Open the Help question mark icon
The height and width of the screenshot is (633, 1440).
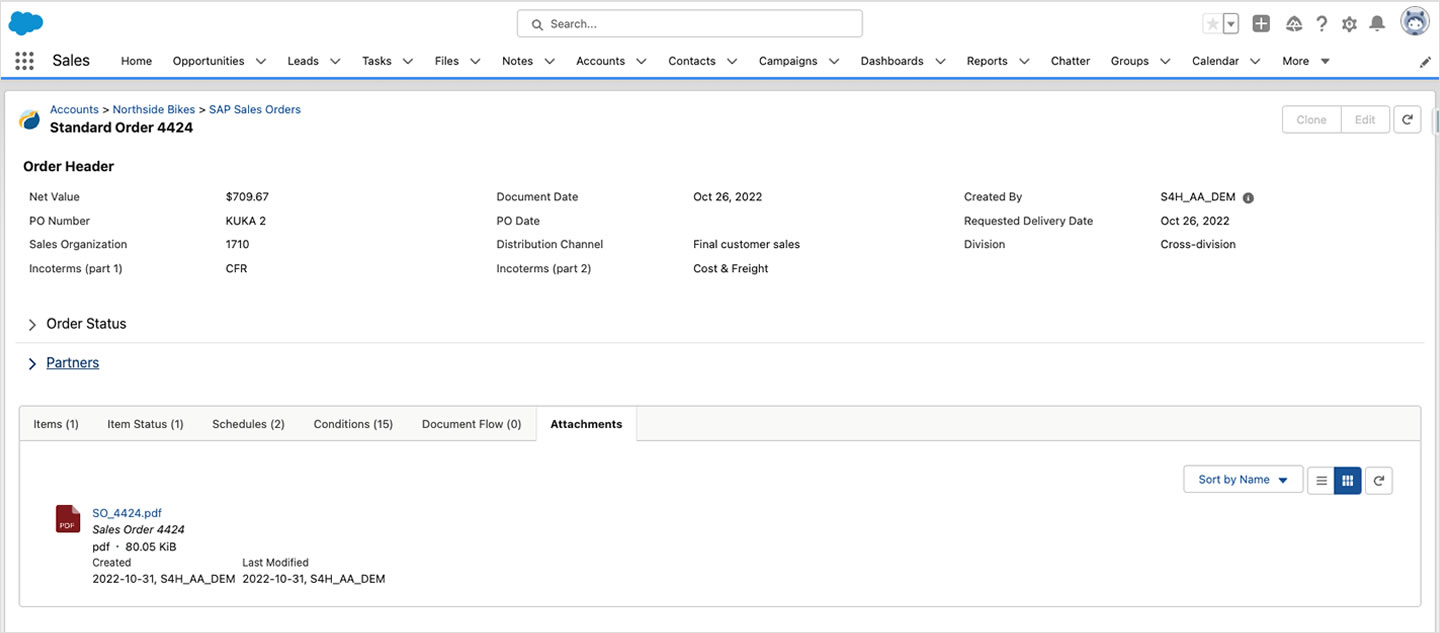1321,24
